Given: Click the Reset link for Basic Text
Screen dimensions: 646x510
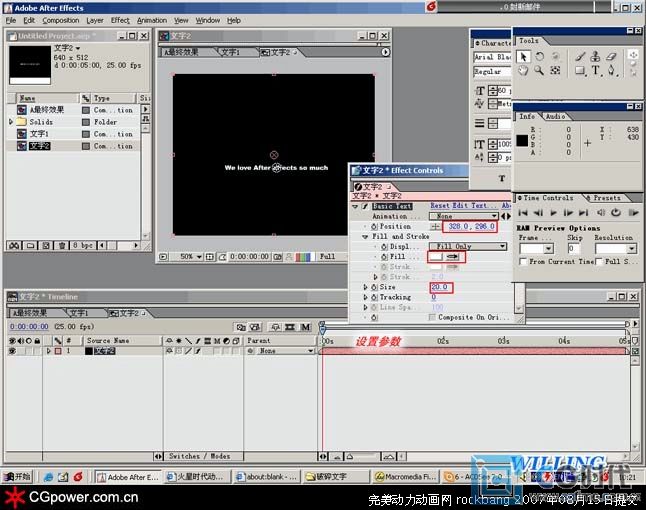Looking at the screenshot, I should point(440,206).
